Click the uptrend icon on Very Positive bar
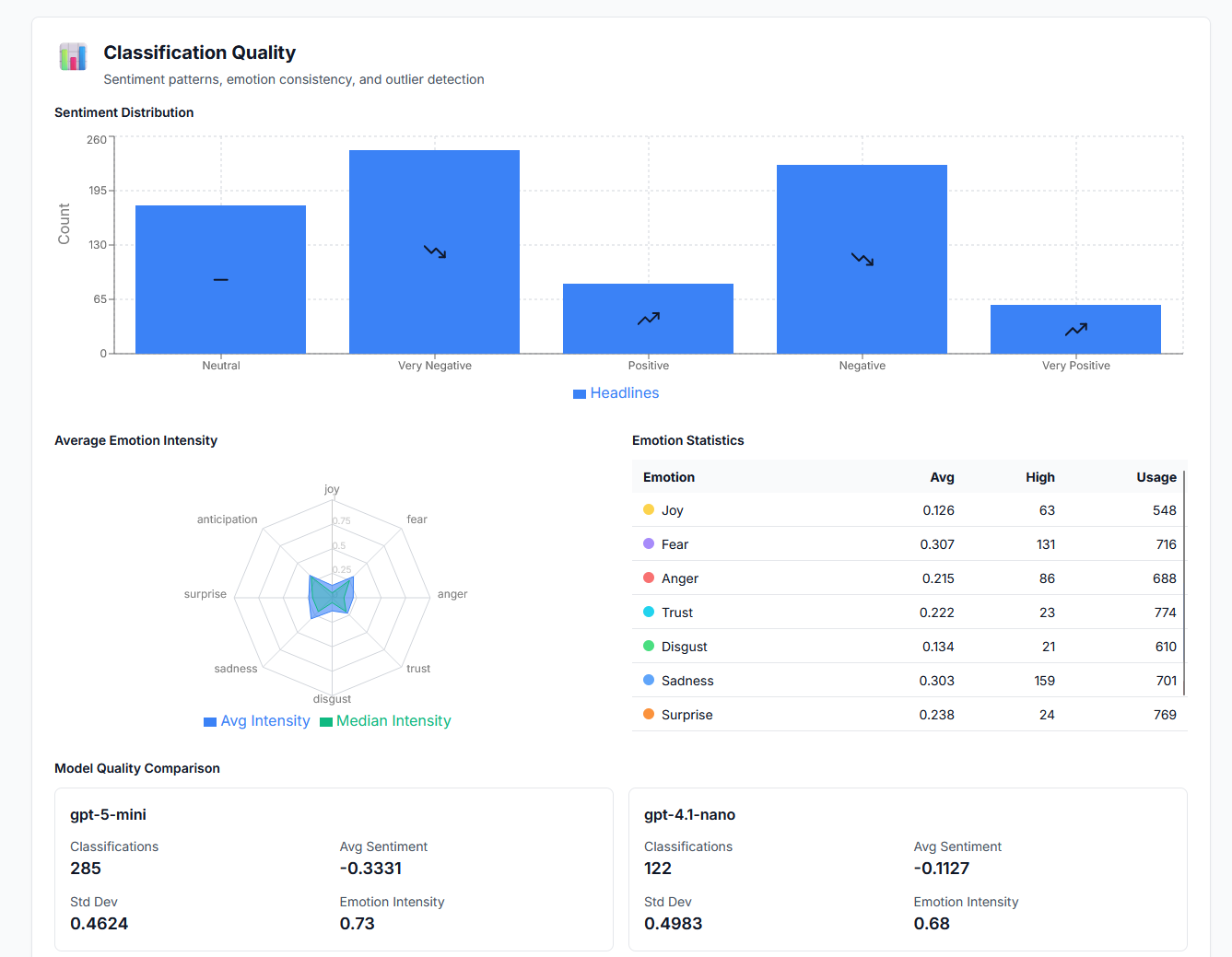Image resolution: width=1232 pixels, height=957 pixels. click(x=1076, y=329)
